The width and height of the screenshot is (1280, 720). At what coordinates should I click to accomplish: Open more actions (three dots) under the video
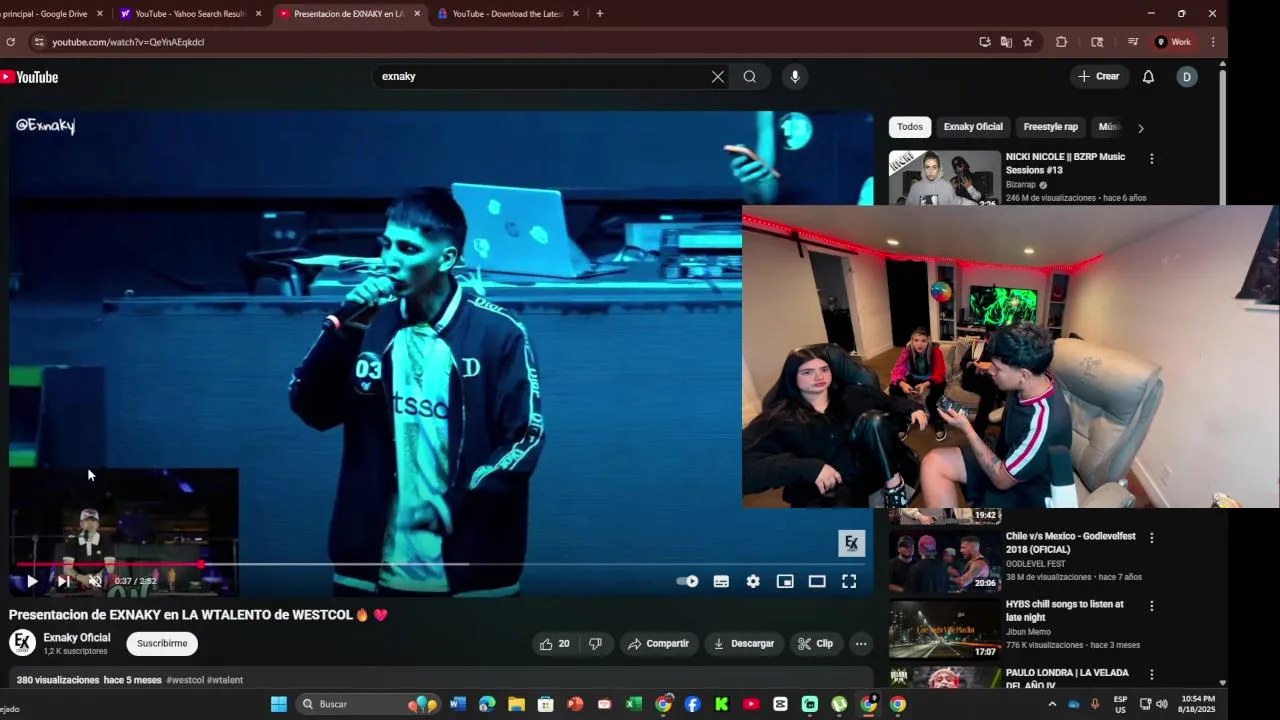[x=861, y=644]
